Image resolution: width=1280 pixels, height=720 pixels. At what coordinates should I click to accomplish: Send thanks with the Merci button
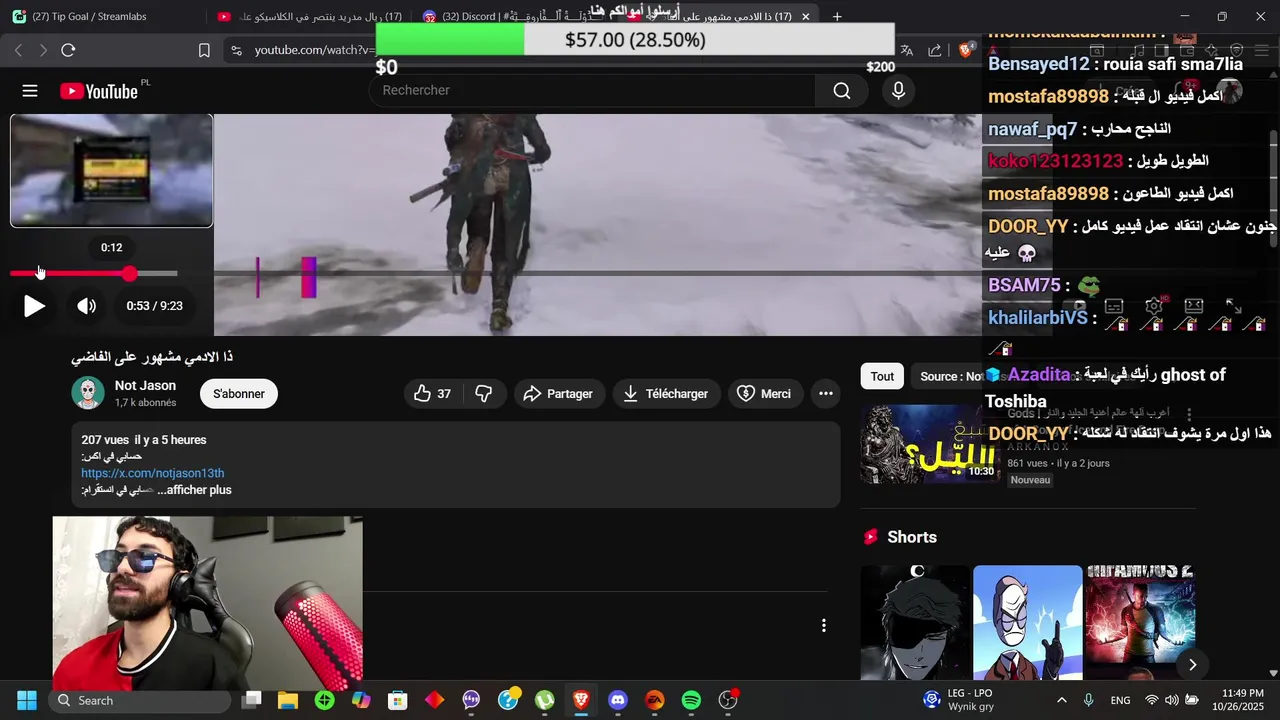764,394
